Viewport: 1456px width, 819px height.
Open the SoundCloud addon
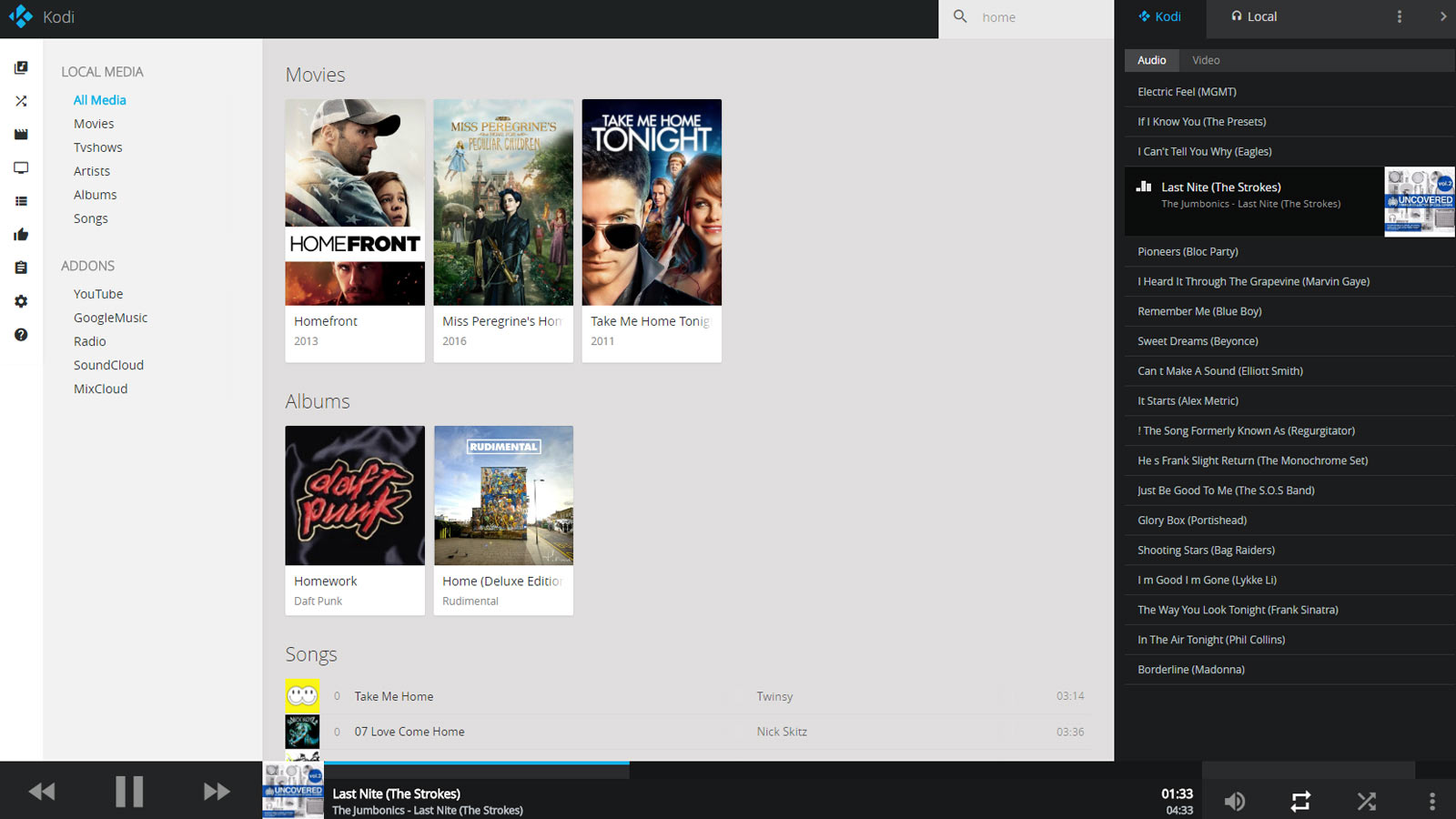pyautogui.click(x=109, y=365)
